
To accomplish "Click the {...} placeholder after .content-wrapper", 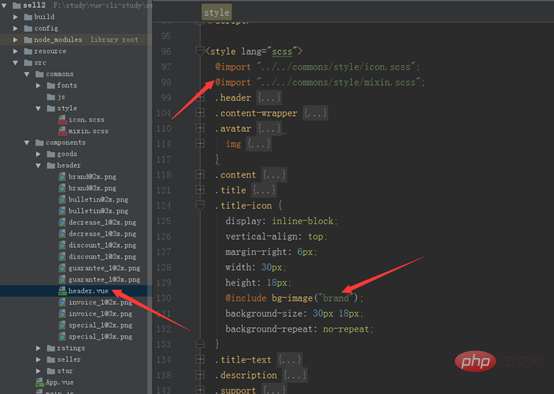I will pyautogui.click(x=316, y=113).
